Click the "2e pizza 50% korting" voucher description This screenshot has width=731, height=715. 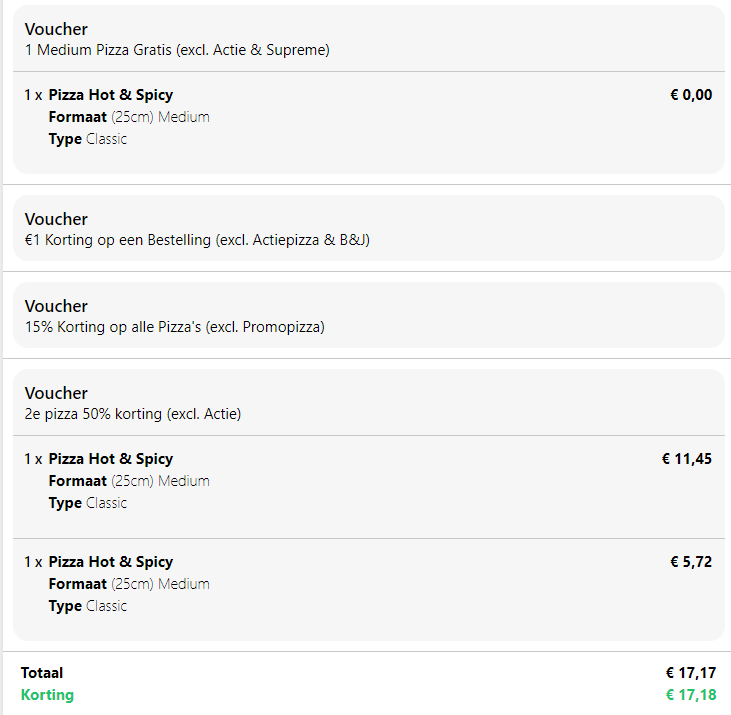click(x=133, y=414)
